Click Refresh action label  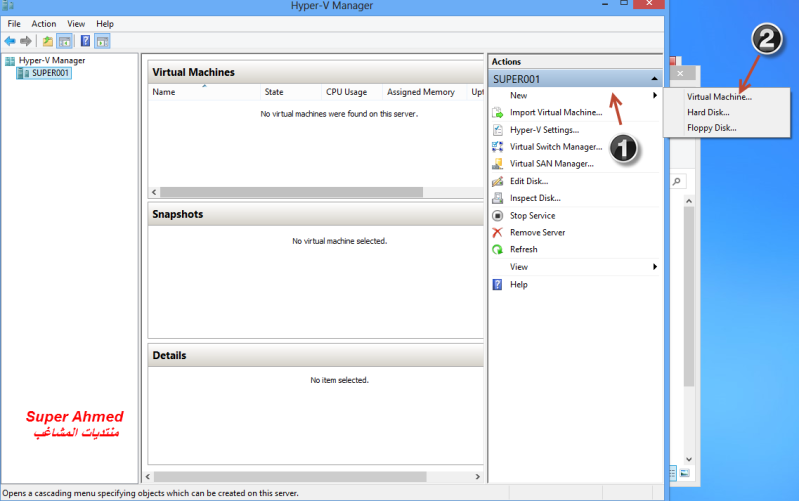pos(523,249)
